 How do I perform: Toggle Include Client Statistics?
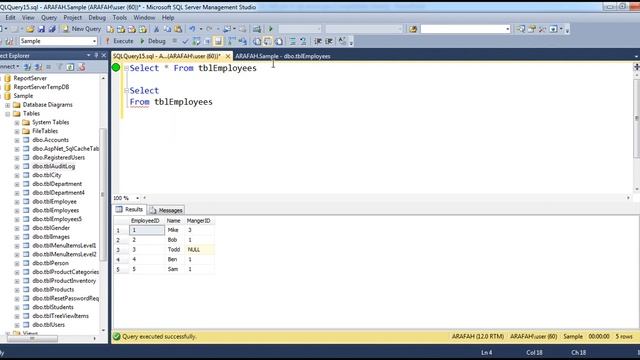[x=242, y=41]
